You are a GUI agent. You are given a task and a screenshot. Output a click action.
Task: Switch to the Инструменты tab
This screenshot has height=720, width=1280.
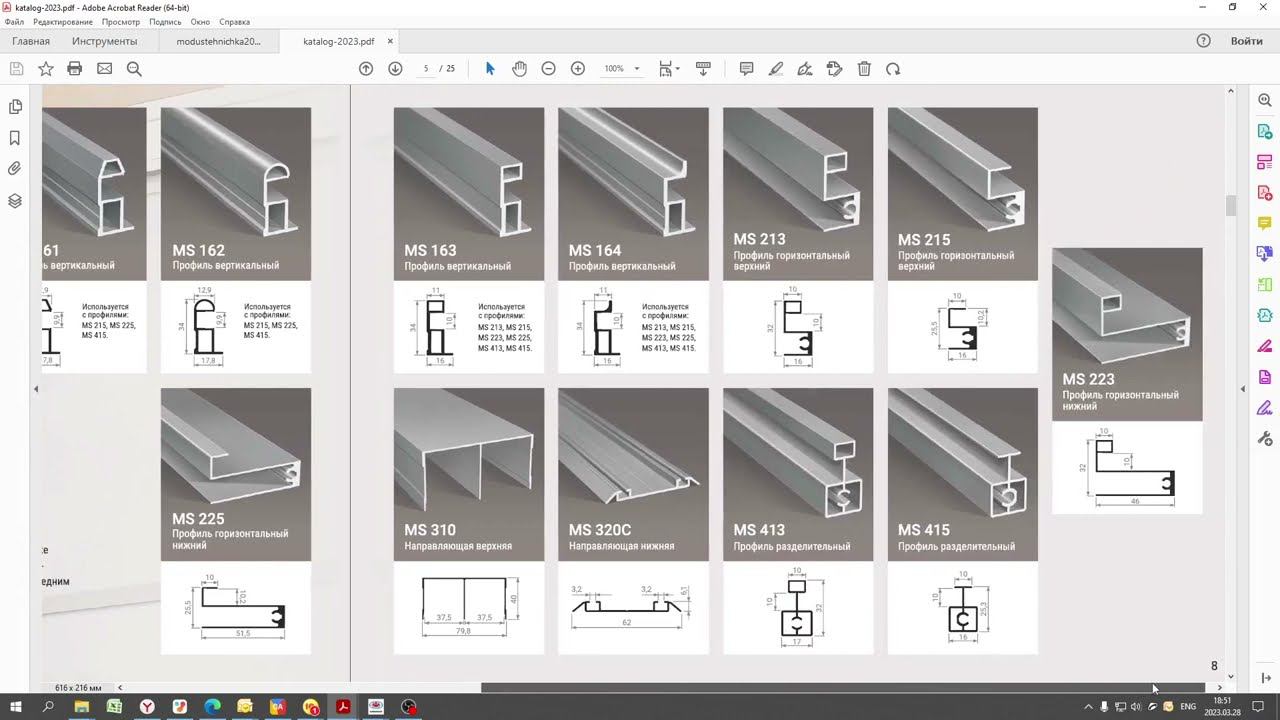coord(104,42)
